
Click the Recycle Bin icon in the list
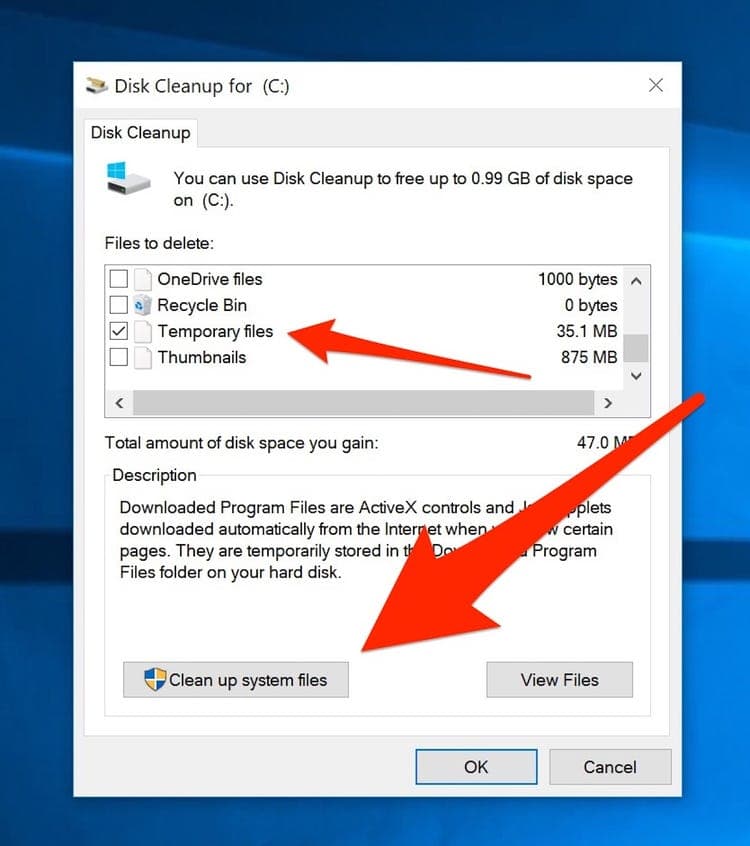(143, 305)
